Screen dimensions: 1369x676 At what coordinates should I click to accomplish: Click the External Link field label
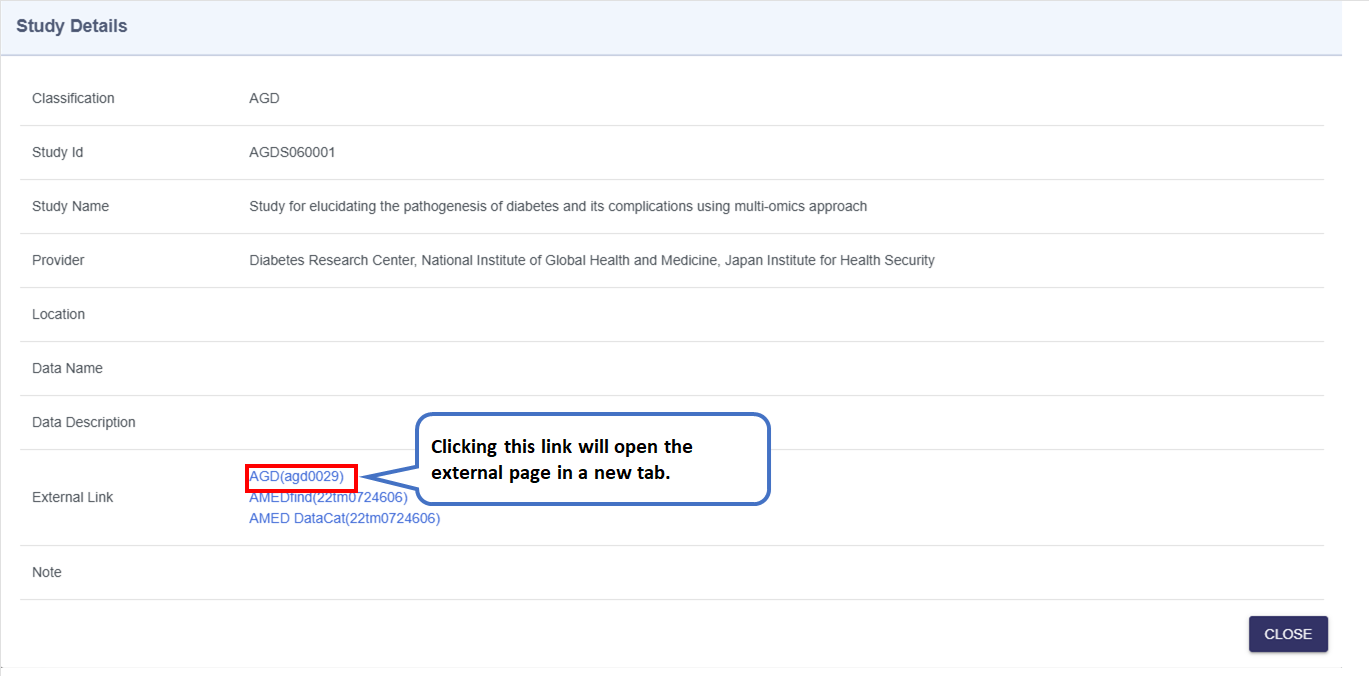coord(73,498)
